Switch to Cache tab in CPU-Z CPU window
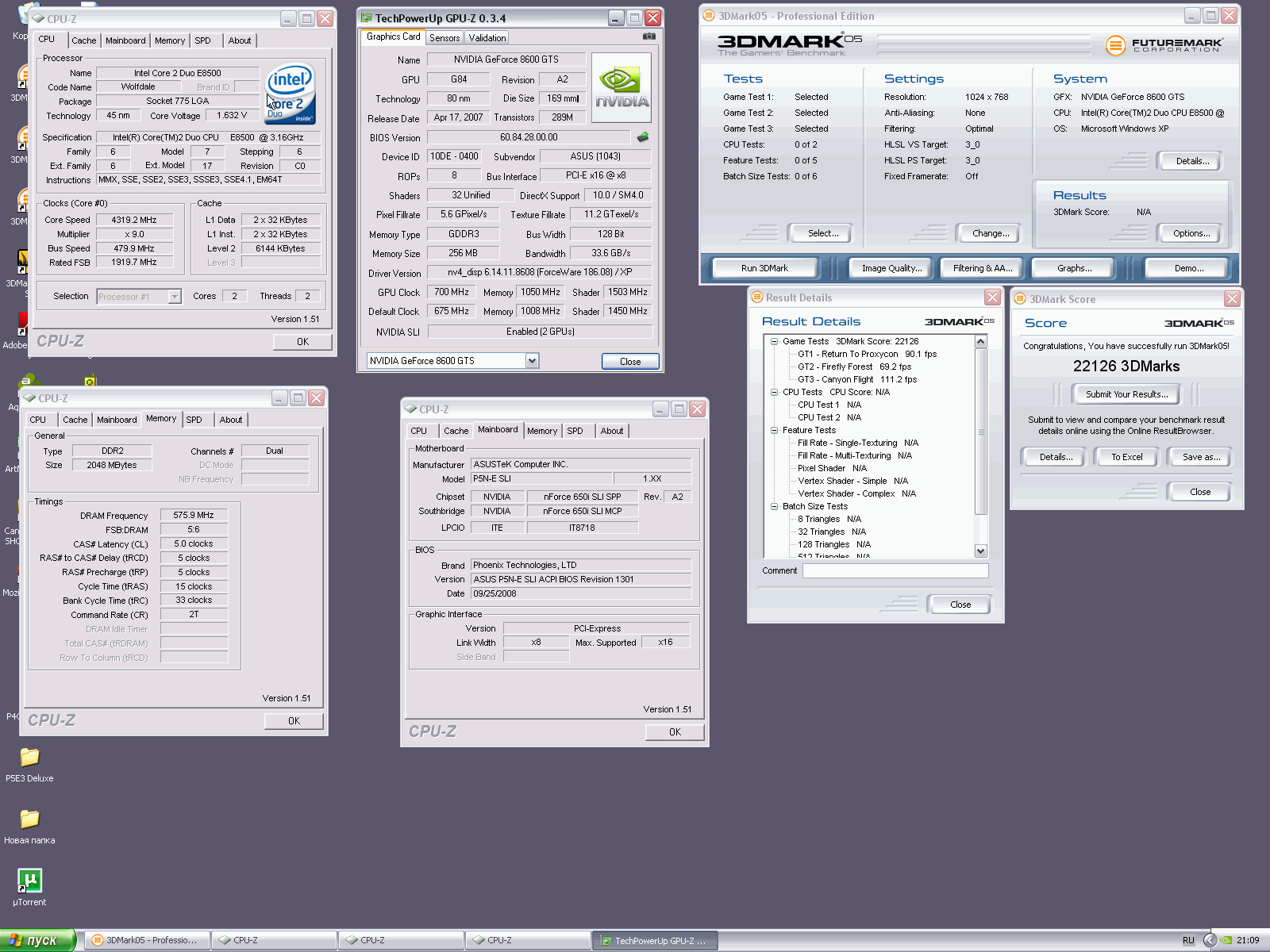1270x952 pixels. [83, 40]
